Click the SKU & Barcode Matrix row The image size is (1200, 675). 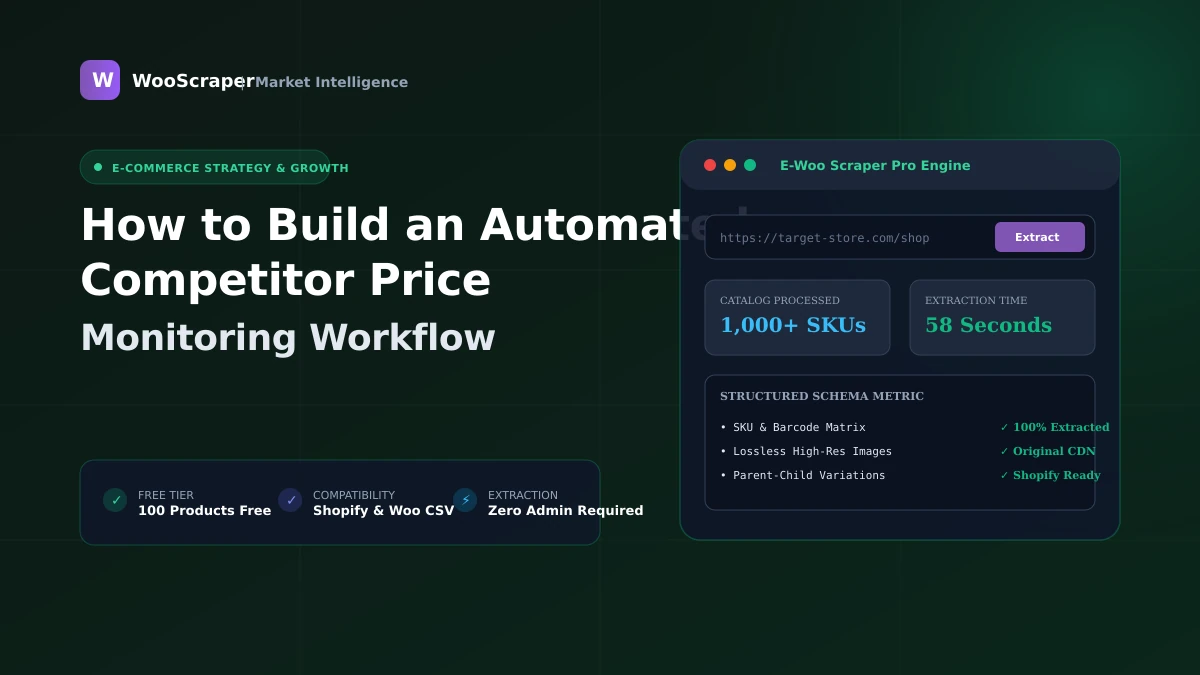(x=900, y=427)
